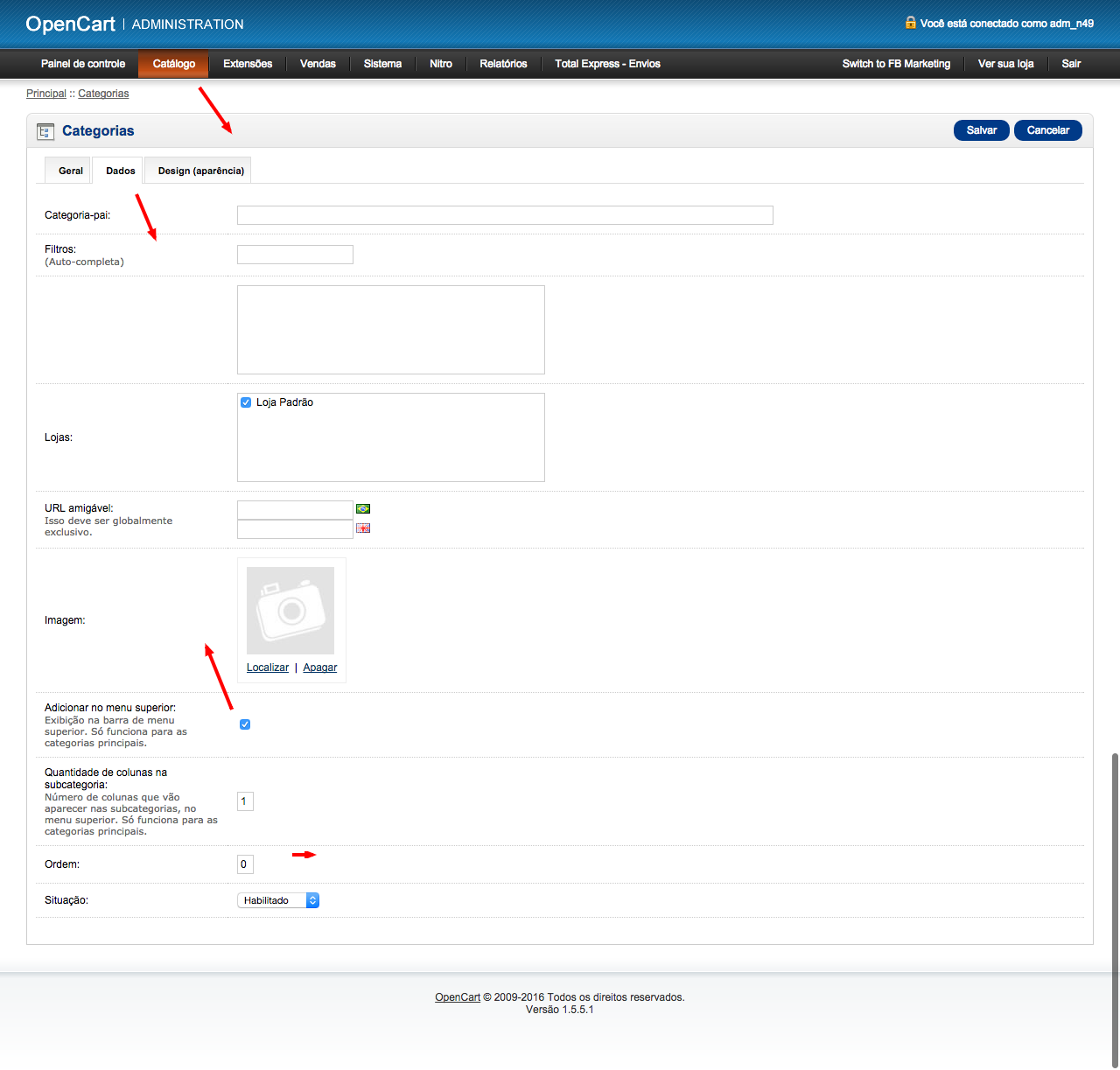
Task: Click into the Filtros autocomplete field
Action: coord(295,255)
